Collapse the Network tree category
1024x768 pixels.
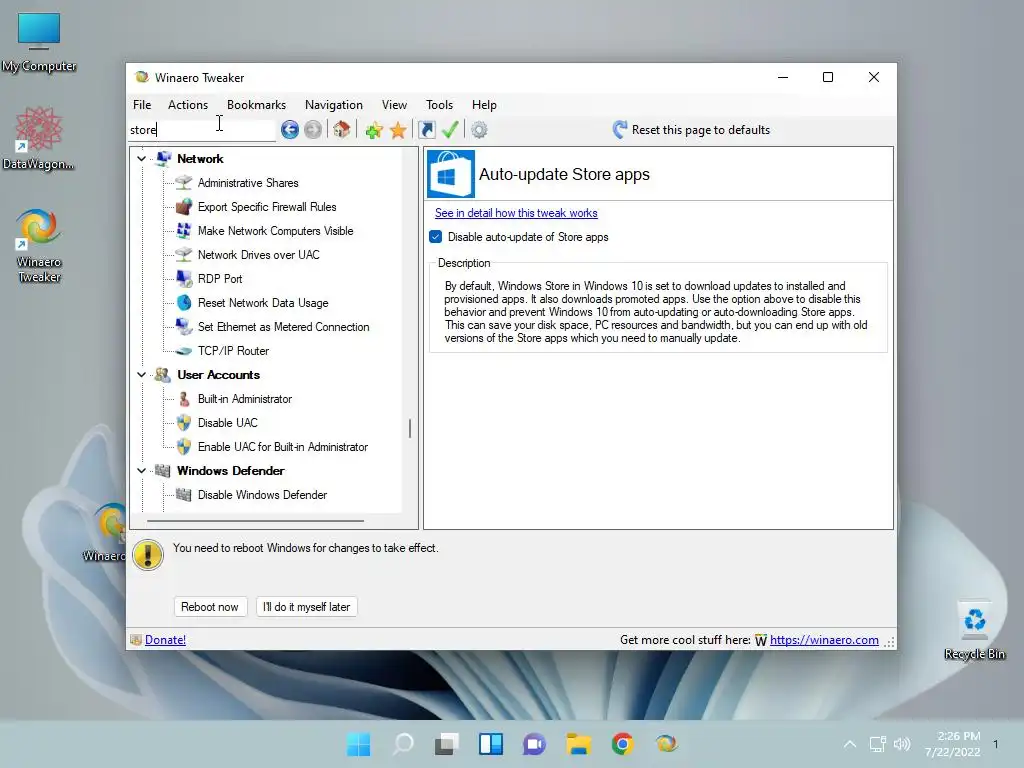coord(142,159)
